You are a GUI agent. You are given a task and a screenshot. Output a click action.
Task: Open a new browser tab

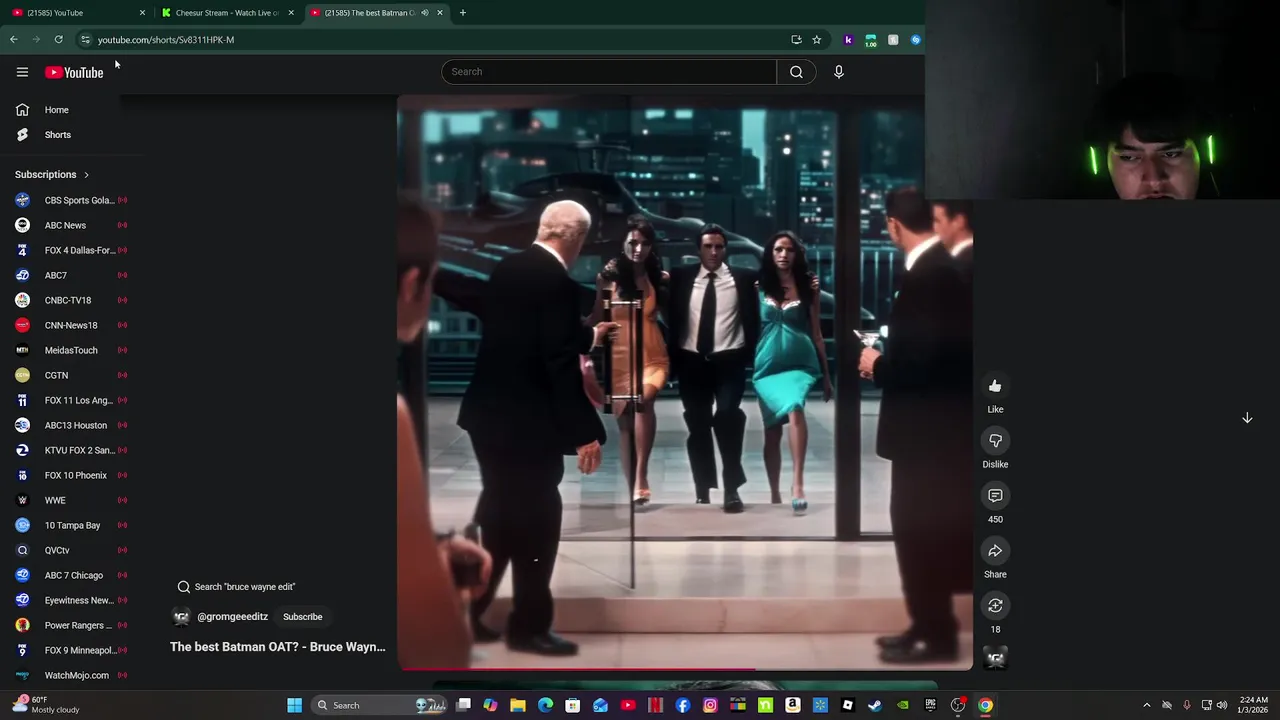pos(462,13)
